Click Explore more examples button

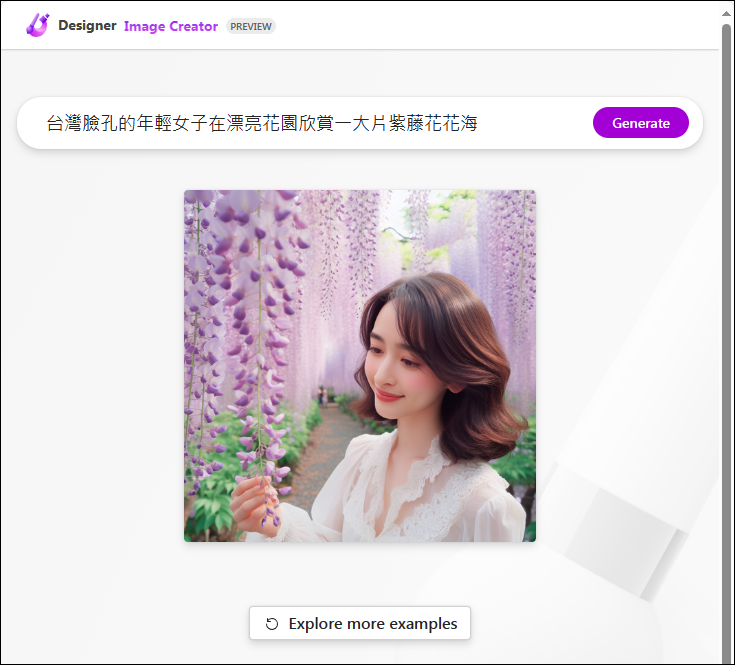point(360,623)
